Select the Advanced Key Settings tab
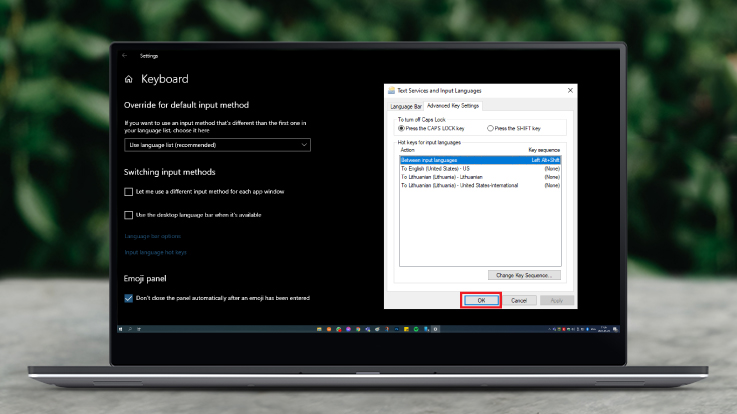The image size is (737, 414). pyautogui.click(x=453, y=105)
